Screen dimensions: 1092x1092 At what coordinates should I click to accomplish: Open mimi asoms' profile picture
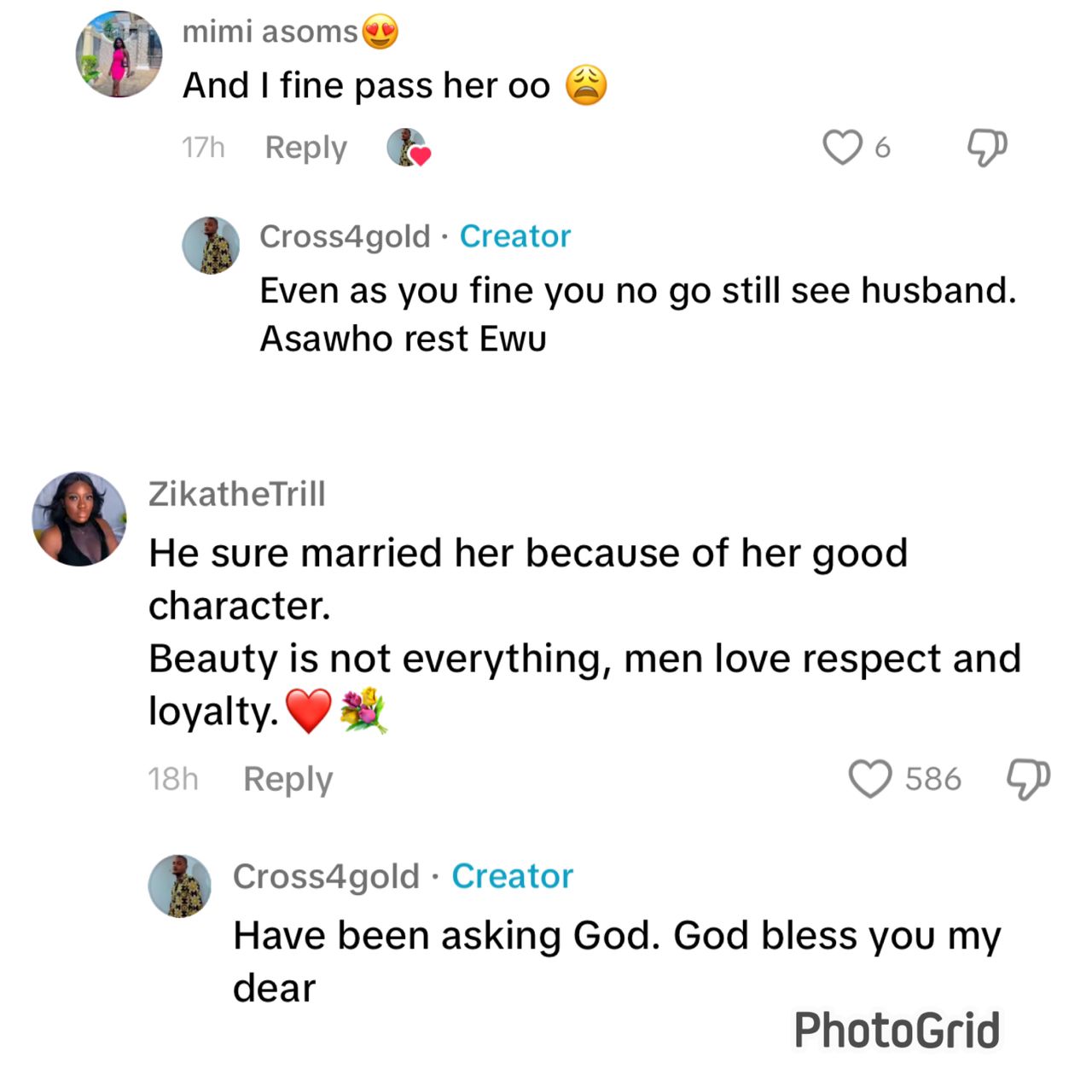click(119, 55)
